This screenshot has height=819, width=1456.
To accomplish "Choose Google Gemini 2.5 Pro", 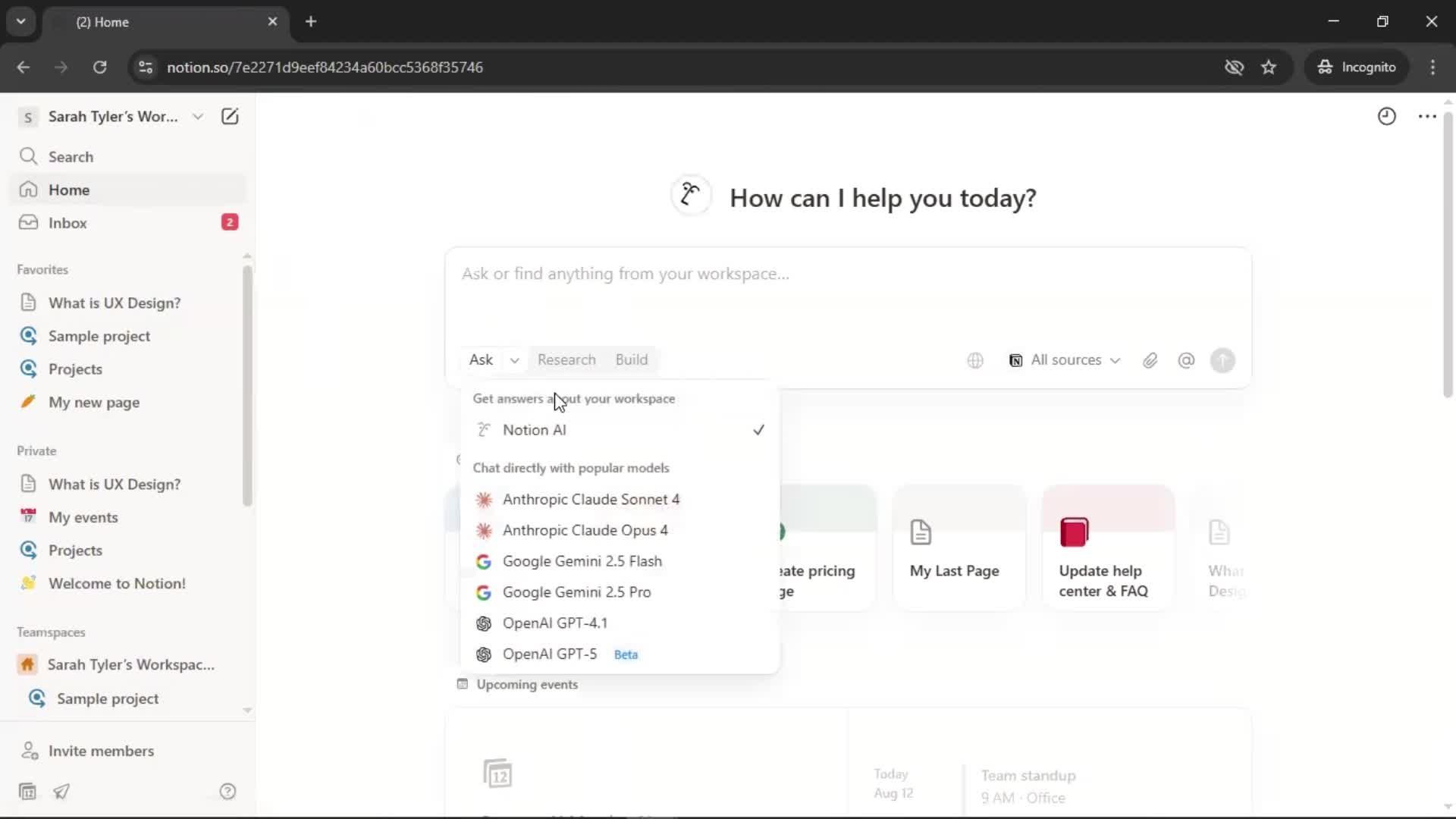I will (x=620, y=592).
